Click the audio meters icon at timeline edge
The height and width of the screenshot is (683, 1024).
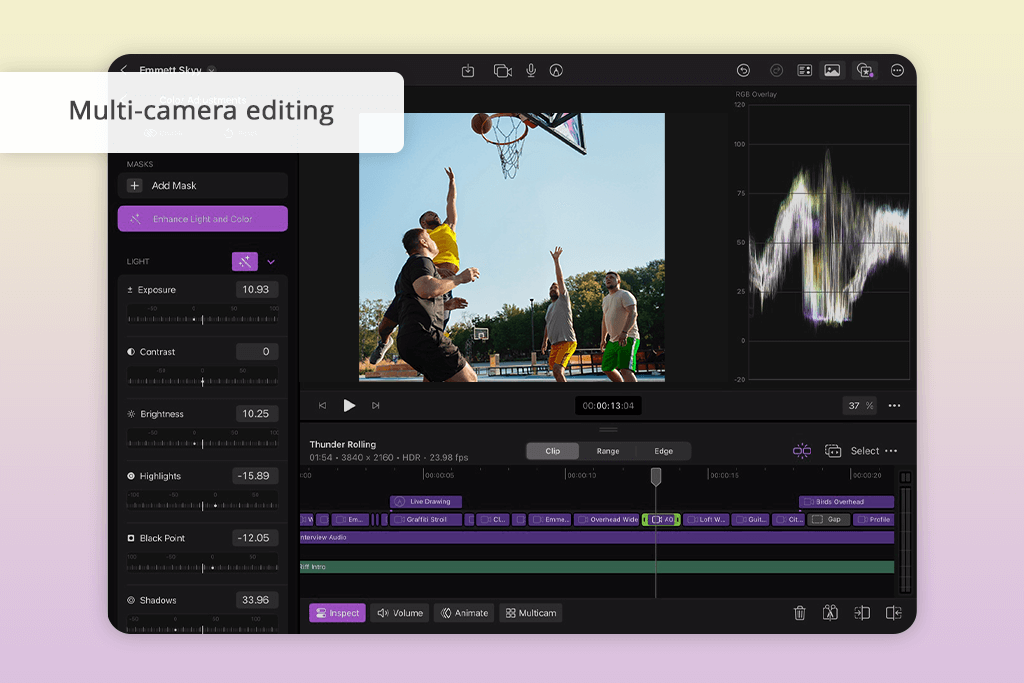[x=905, y=477]
